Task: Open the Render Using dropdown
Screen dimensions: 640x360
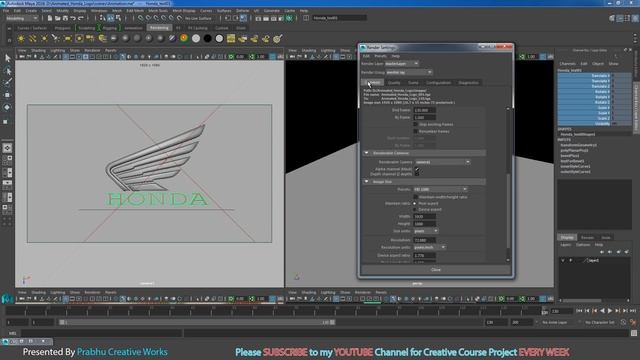Action: click(409, 72)
